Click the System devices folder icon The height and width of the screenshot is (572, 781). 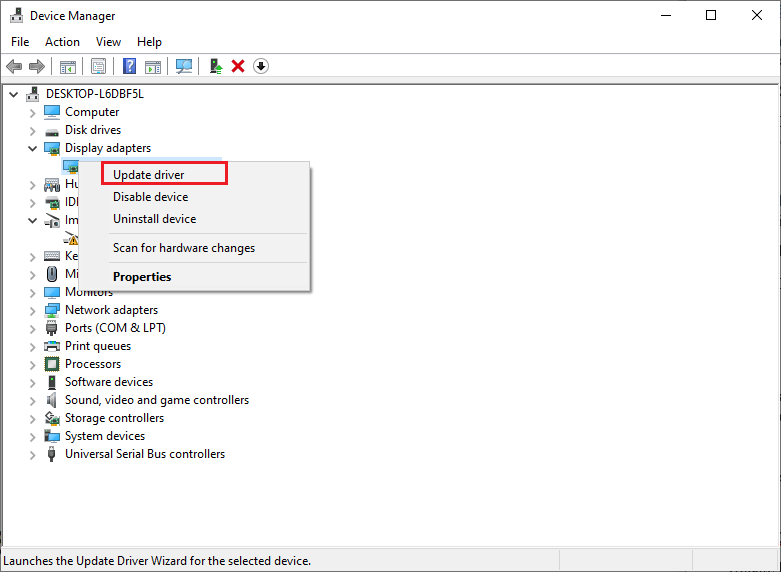click(x=52, y=436)
